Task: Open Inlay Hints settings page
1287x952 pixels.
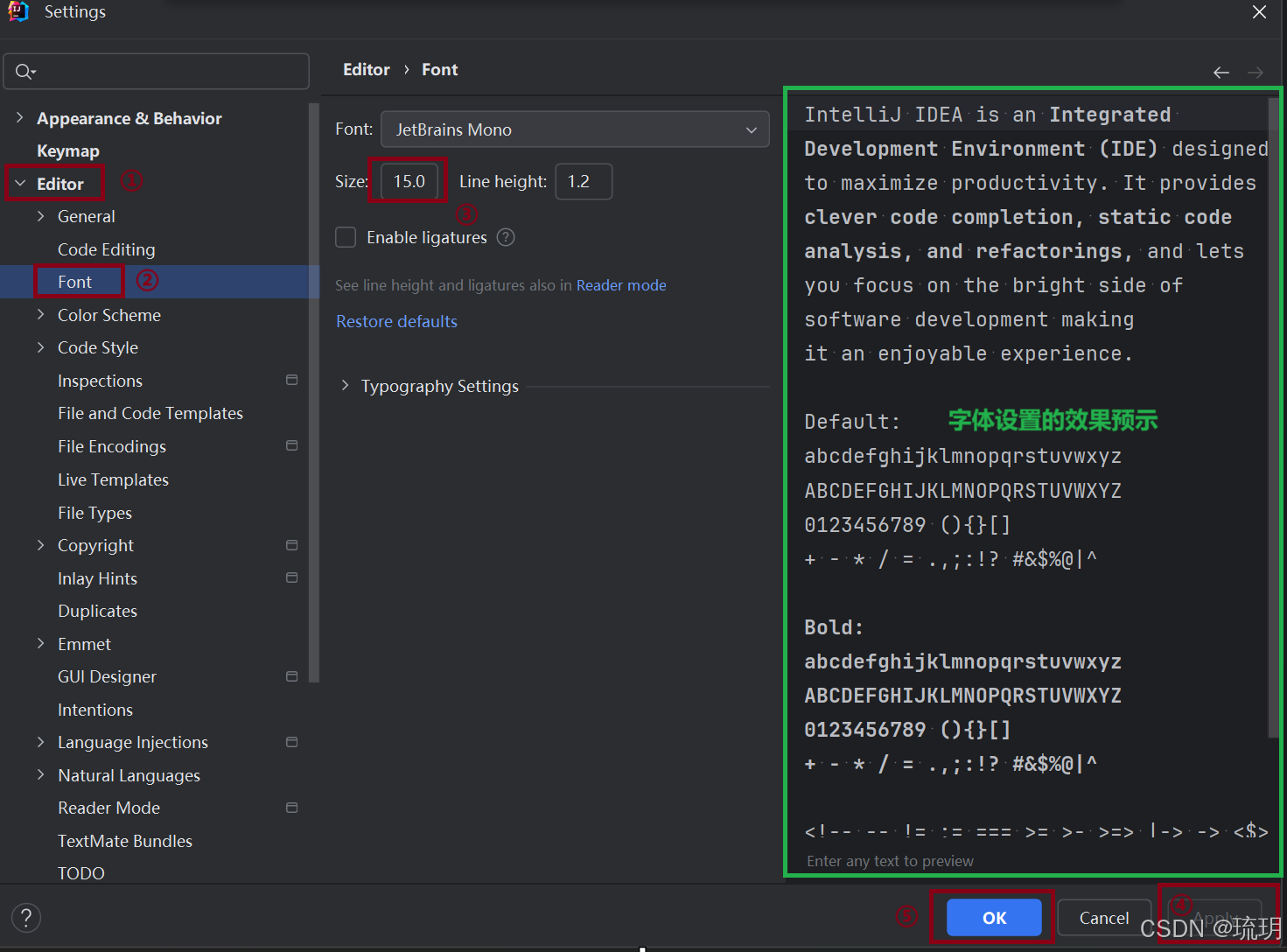Action: pos(97,578)
